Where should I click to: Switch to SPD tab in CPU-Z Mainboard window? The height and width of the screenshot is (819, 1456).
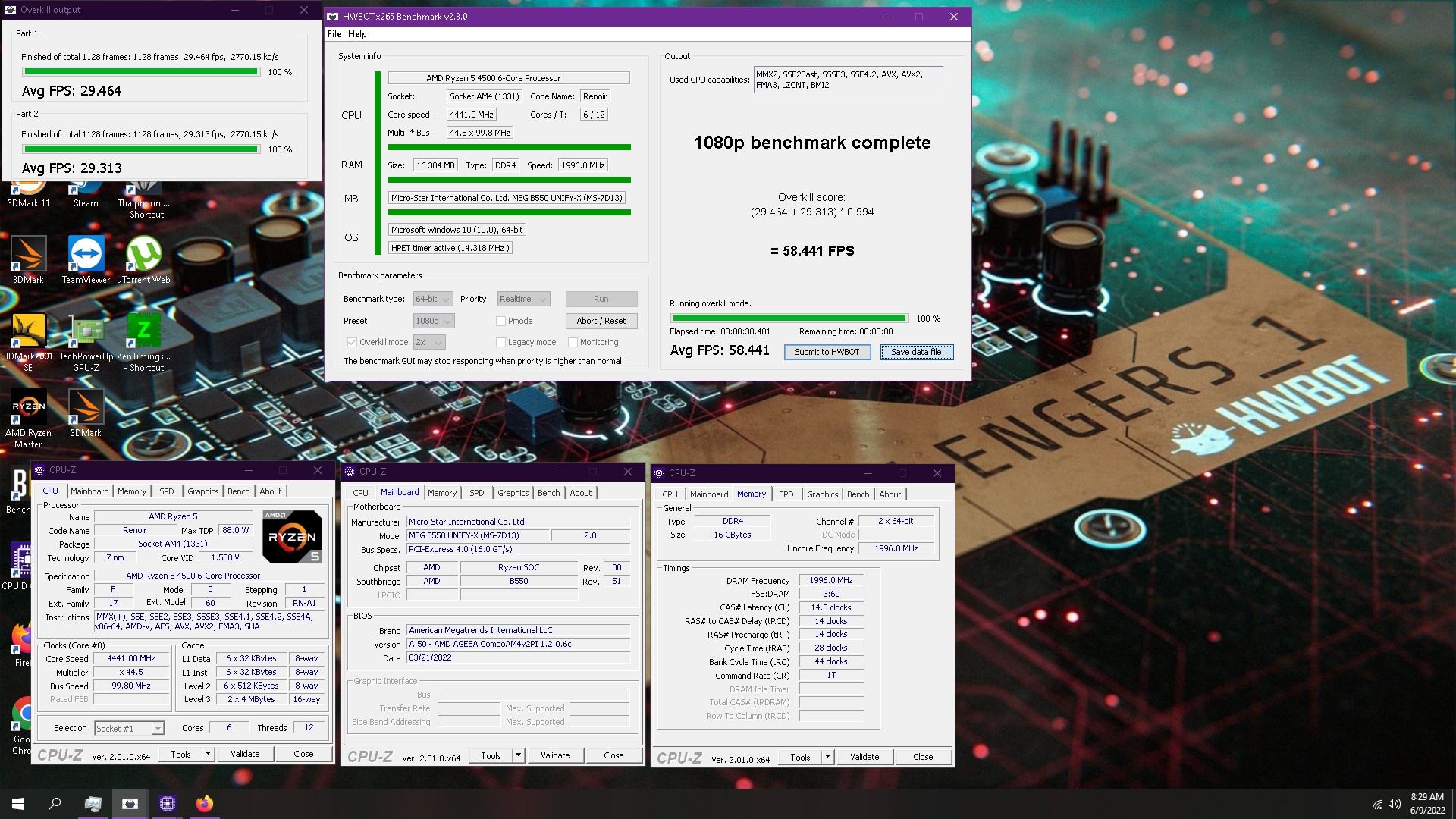tap(476, 493)
